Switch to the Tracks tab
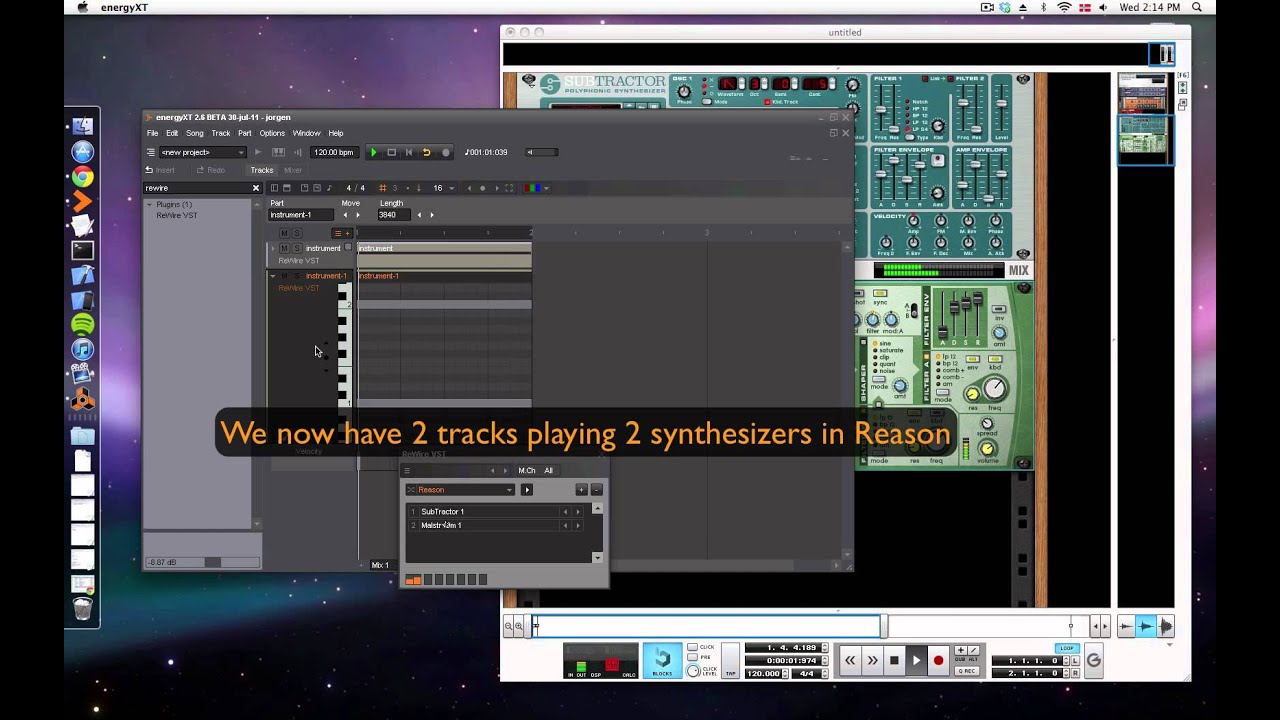Screen dimensions: 1280x720 click(x=262, y=170)
